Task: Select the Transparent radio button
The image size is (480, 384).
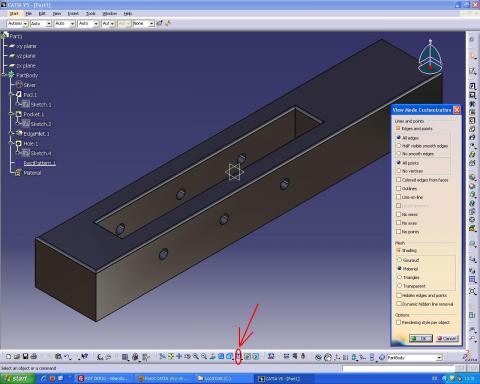Action: tap(399, 286)
